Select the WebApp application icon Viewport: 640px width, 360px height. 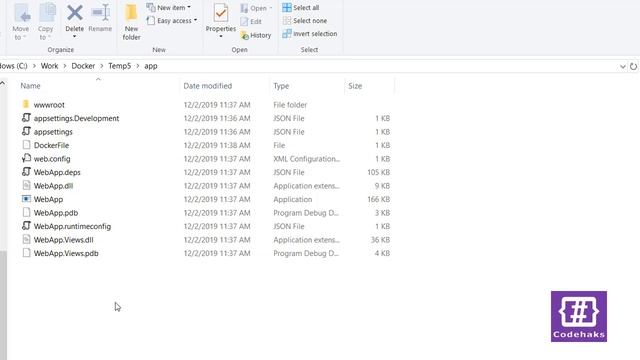26,199
